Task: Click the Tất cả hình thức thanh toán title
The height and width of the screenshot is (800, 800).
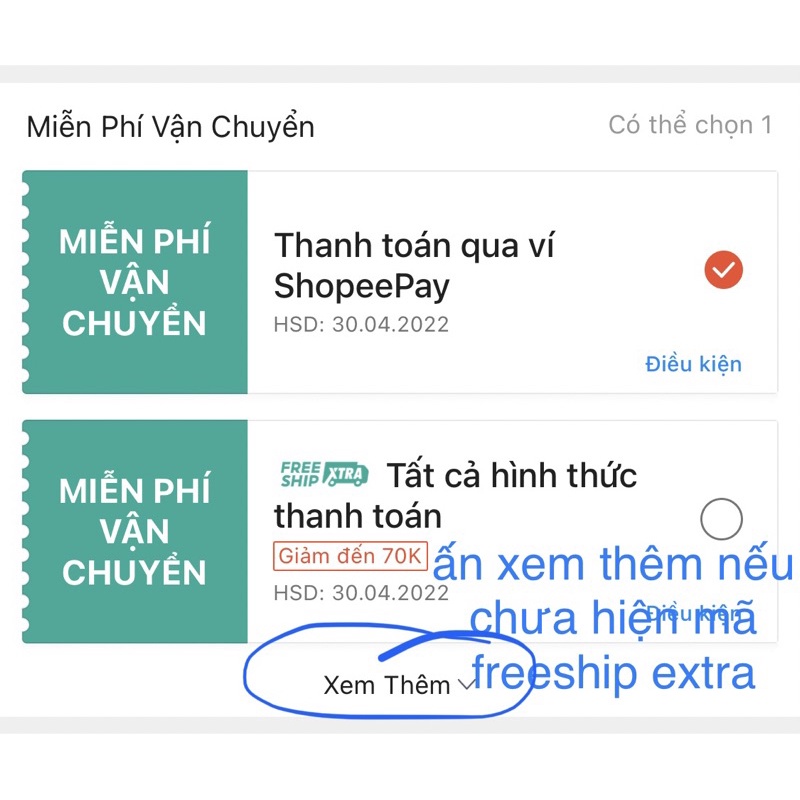Action: point(455,495)
